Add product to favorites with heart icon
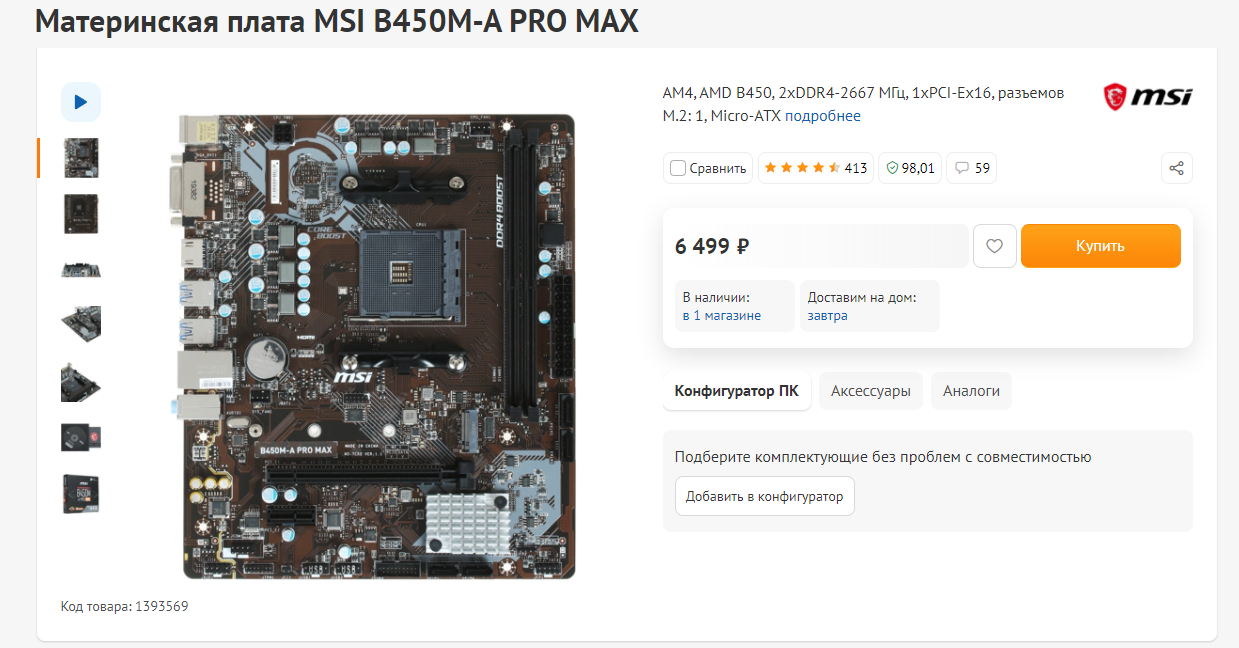Image resolution: width=1239 pixels, height=648 pixels. [994, 246]
